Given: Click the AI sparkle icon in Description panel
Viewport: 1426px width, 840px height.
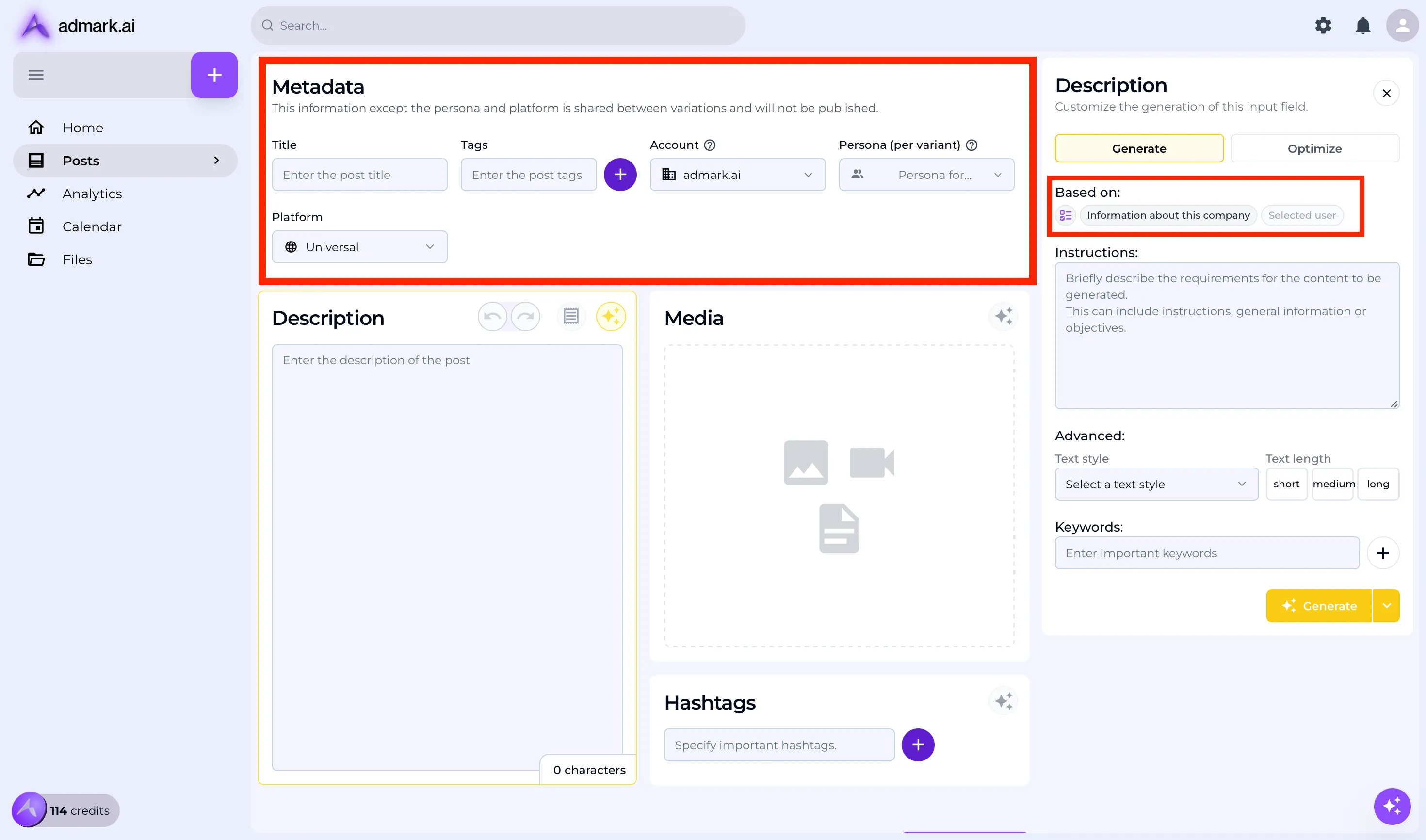Looking at the screenshot, I should point(611,316).
